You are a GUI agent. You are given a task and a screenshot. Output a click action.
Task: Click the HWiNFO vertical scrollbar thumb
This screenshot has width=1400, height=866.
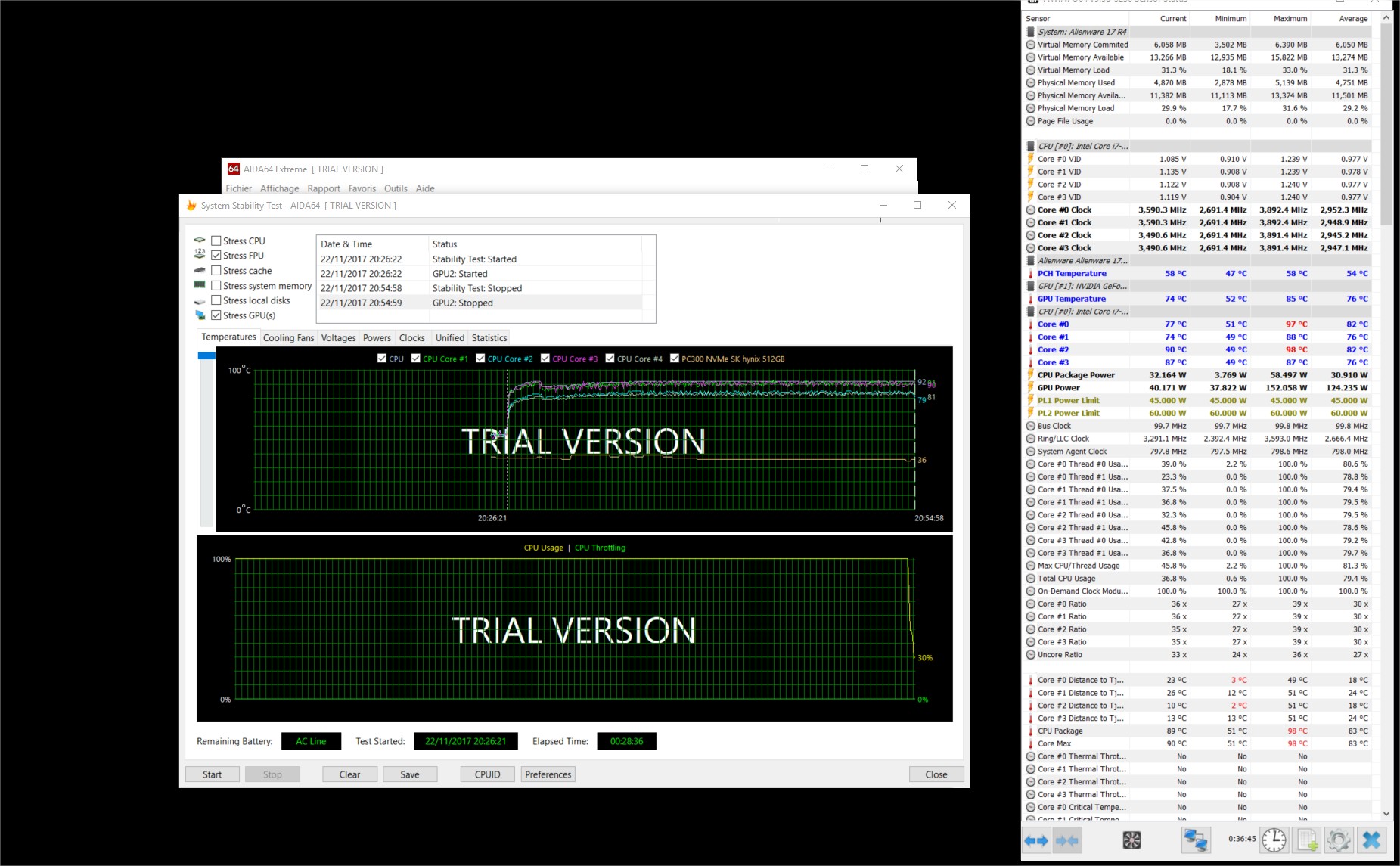point(1386,125)
